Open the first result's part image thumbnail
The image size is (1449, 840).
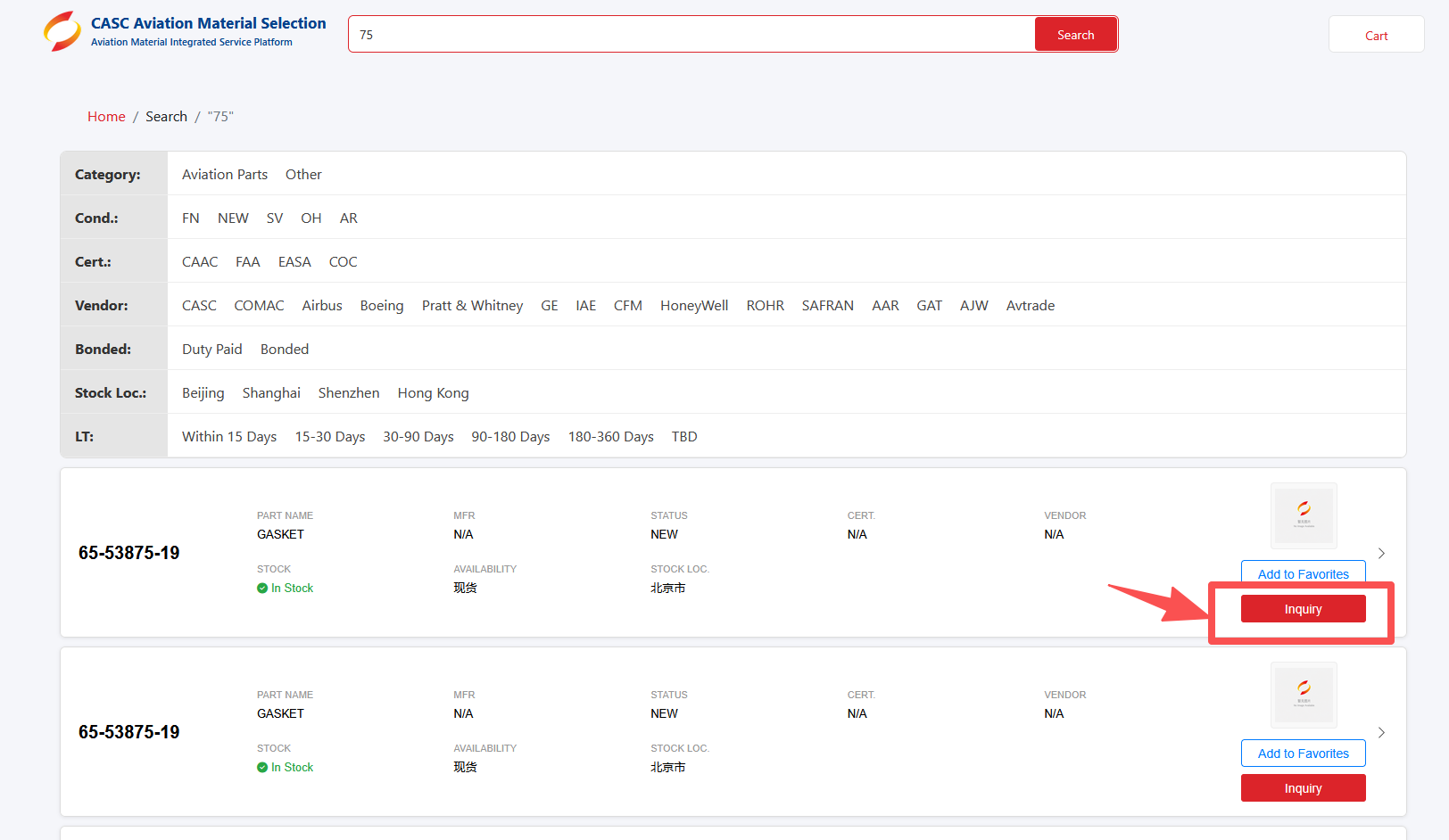[1304, 515]
